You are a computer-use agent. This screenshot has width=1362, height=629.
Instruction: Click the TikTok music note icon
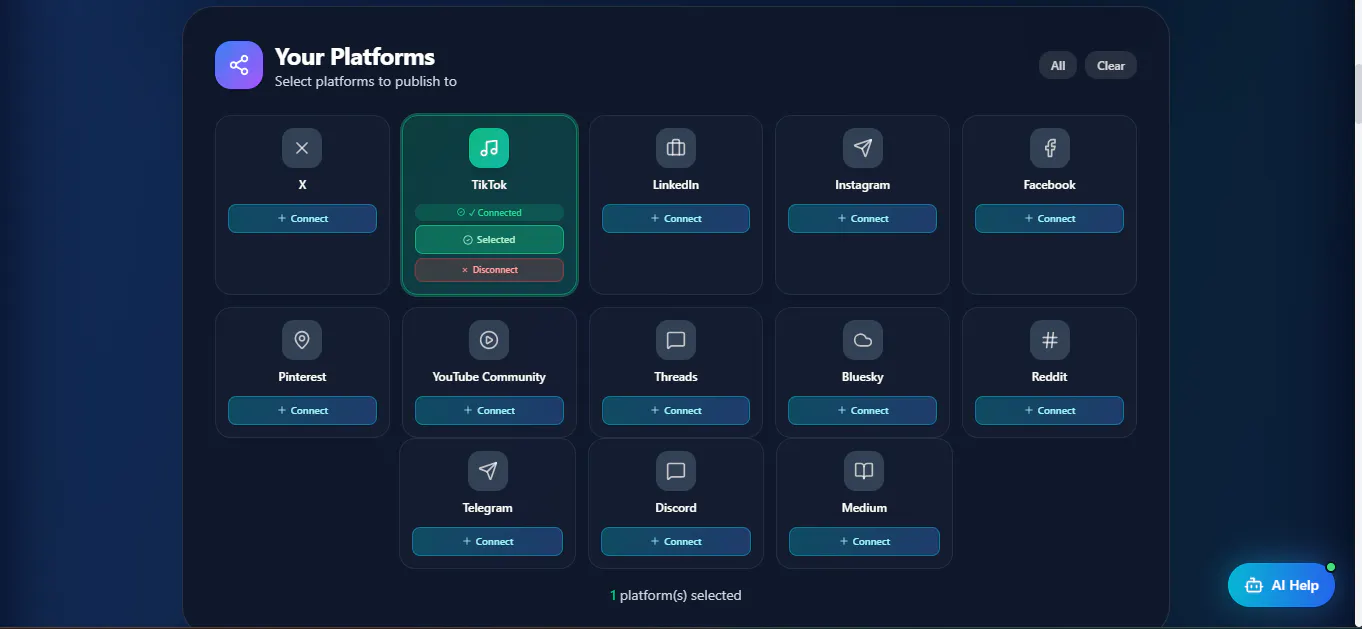tap(489, 148)
